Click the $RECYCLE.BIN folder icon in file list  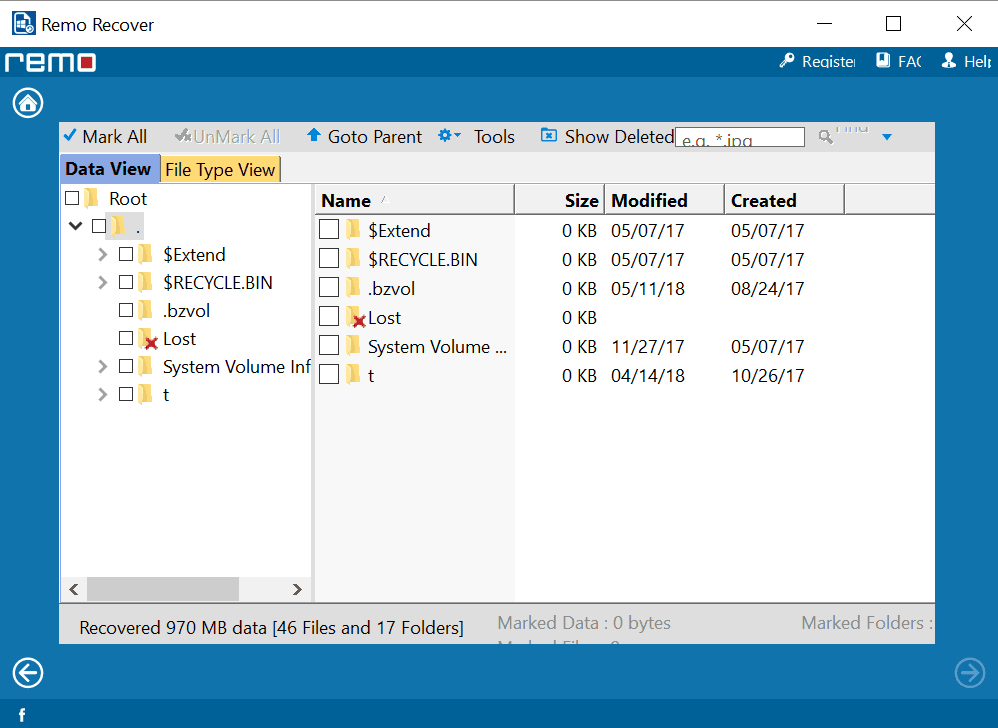(353, 259)
